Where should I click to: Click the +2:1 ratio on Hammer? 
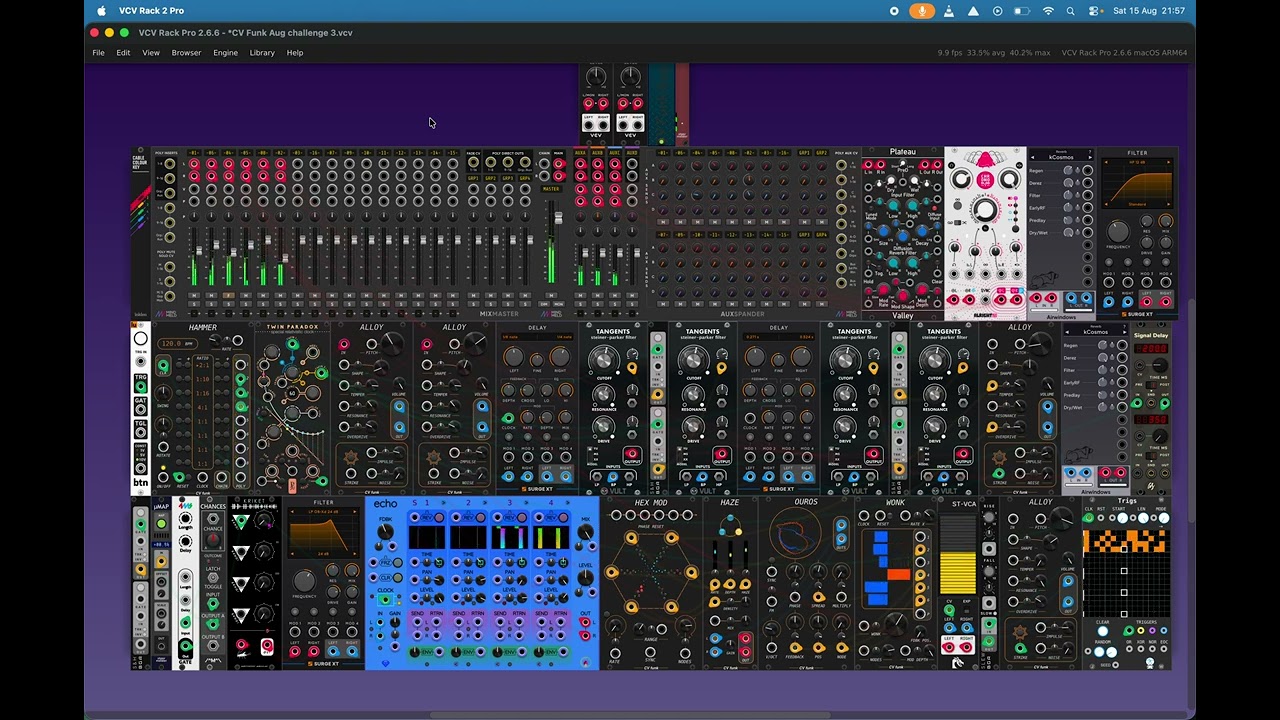pos(202,366)
